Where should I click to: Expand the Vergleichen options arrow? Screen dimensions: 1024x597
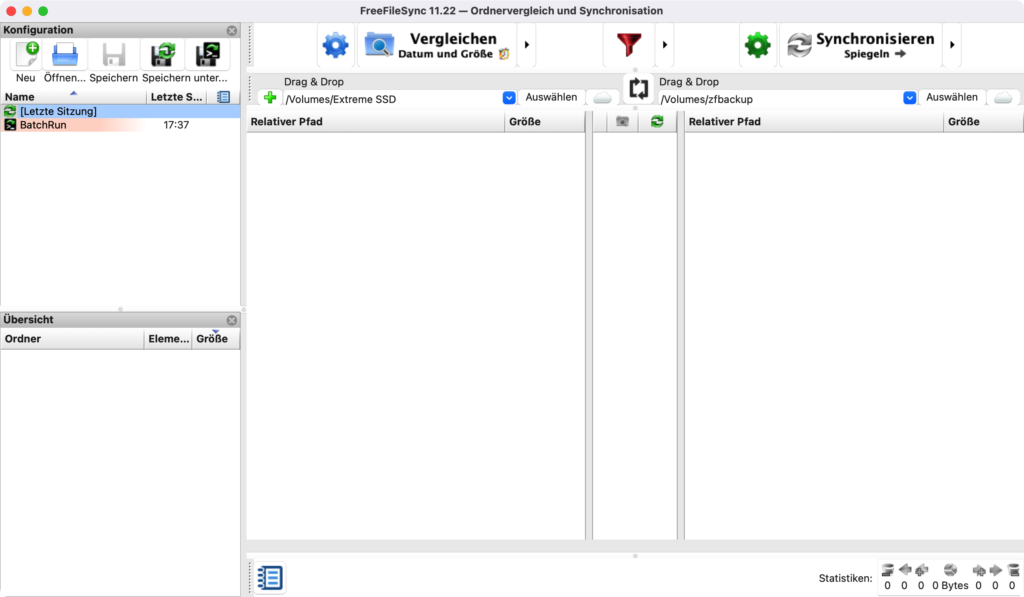(526, 45)
